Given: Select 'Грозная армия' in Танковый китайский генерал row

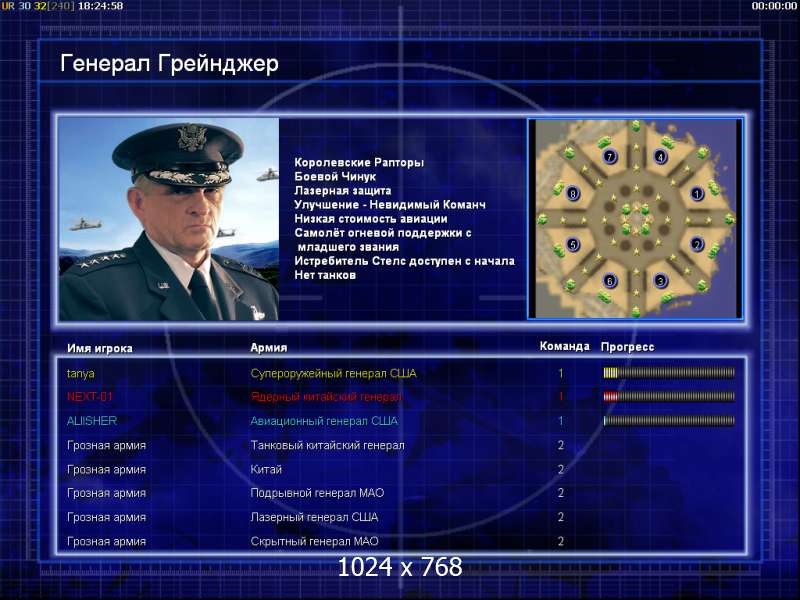Looking at the screenshot, I should (x=107, y=445).
